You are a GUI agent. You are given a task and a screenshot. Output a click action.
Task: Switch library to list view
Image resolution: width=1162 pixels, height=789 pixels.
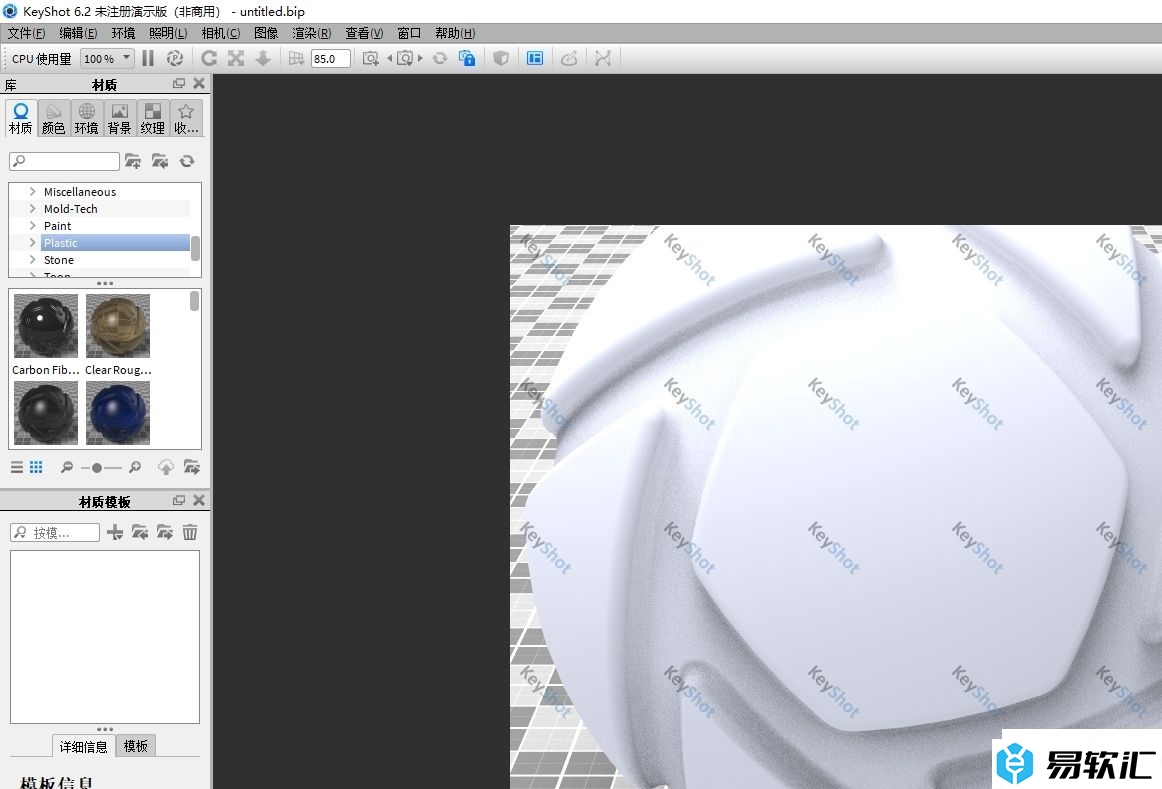(x=17, y=467)
